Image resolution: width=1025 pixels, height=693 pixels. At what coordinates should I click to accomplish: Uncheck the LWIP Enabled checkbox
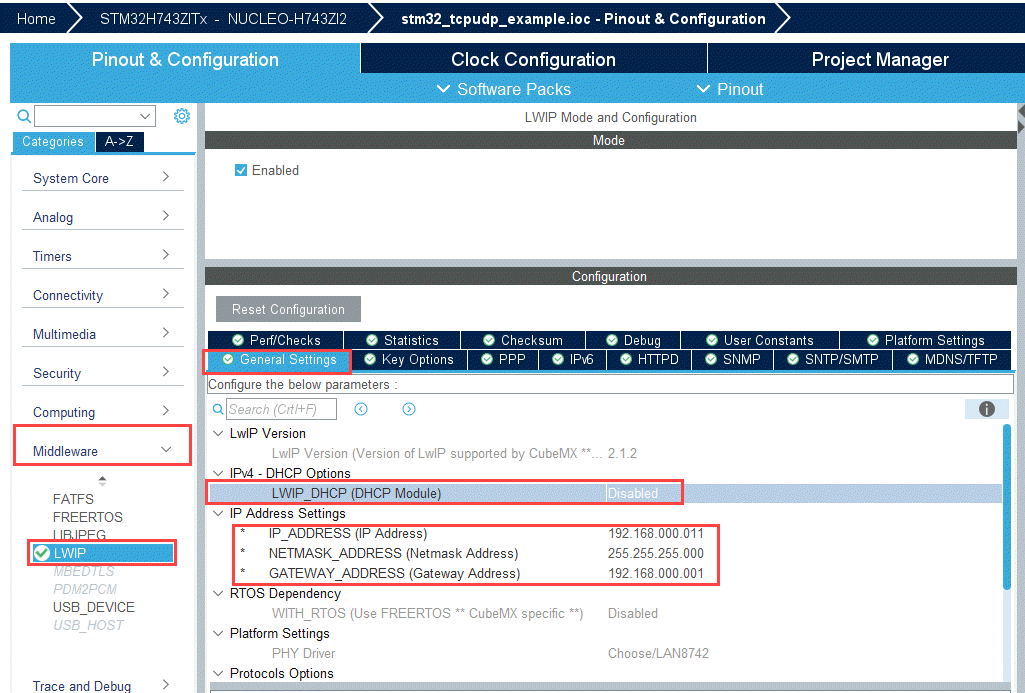[241, 170]
